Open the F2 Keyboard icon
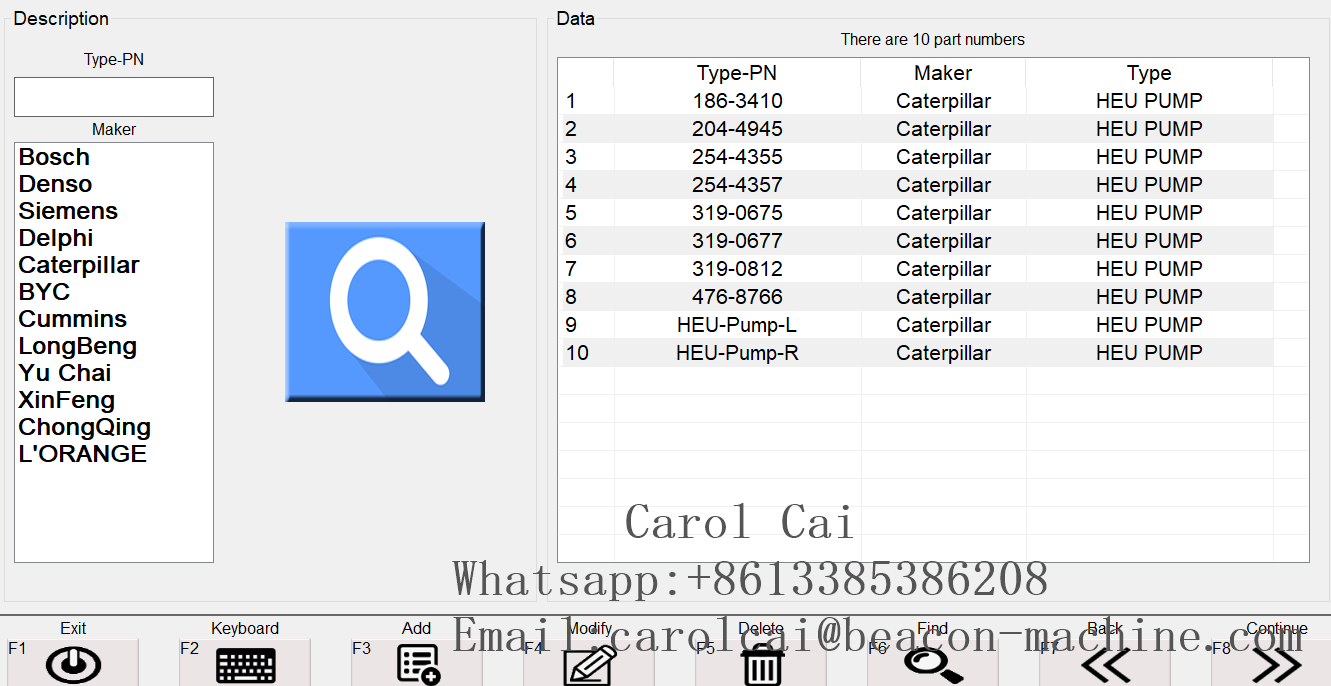This screenshot has width=1331, height=686. (x=246, y=666)
